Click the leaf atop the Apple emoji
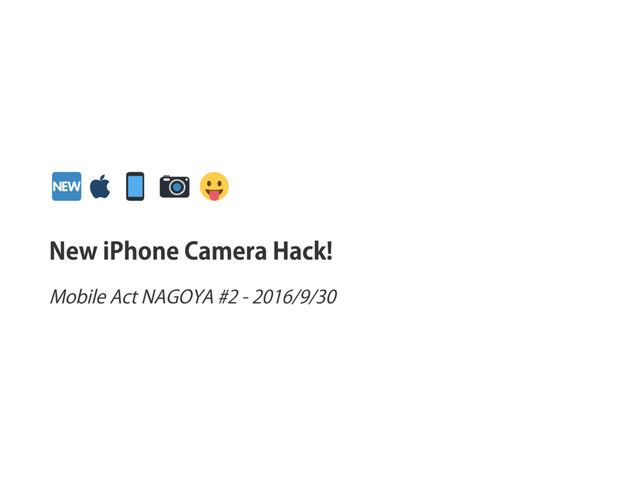The height and width of the screenshot is (481, 640). point(104,177)
